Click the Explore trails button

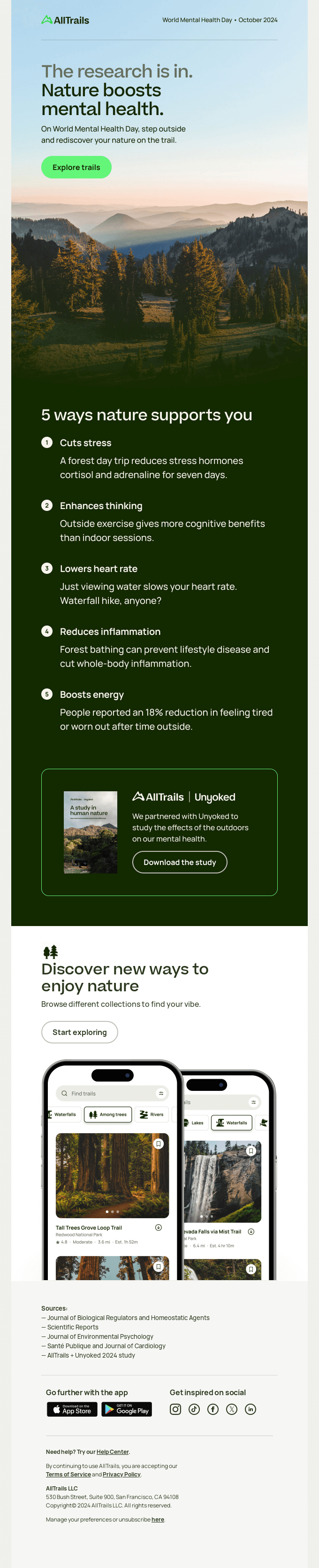[76, 167]
